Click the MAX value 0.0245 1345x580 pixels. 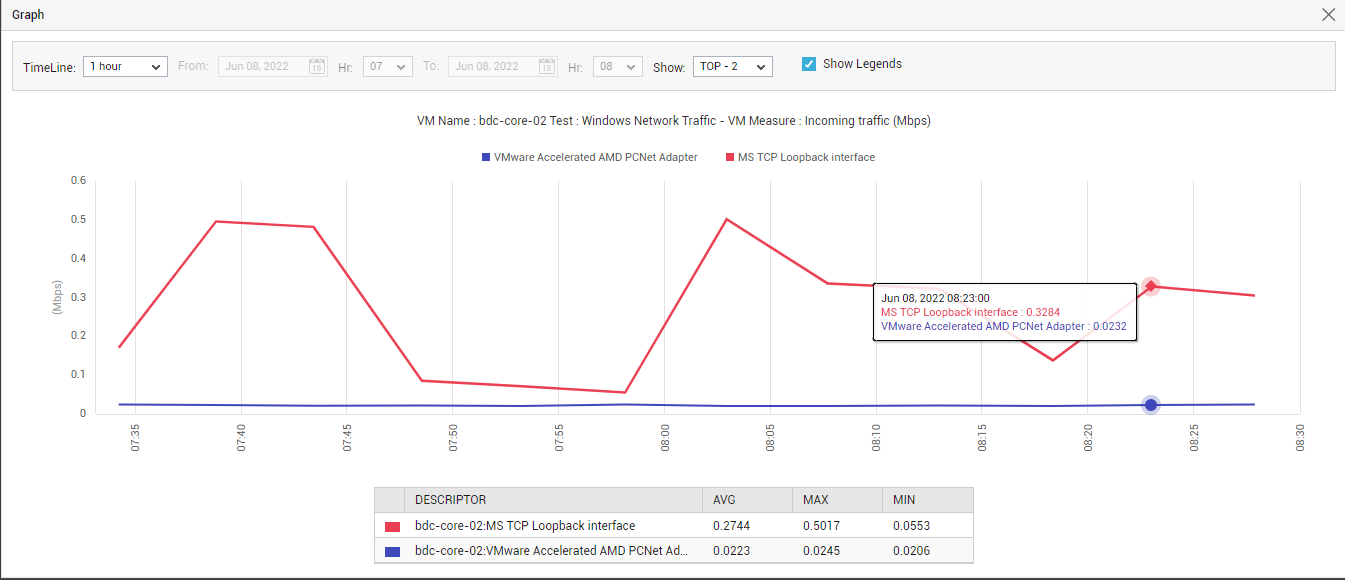click(820, 552)
